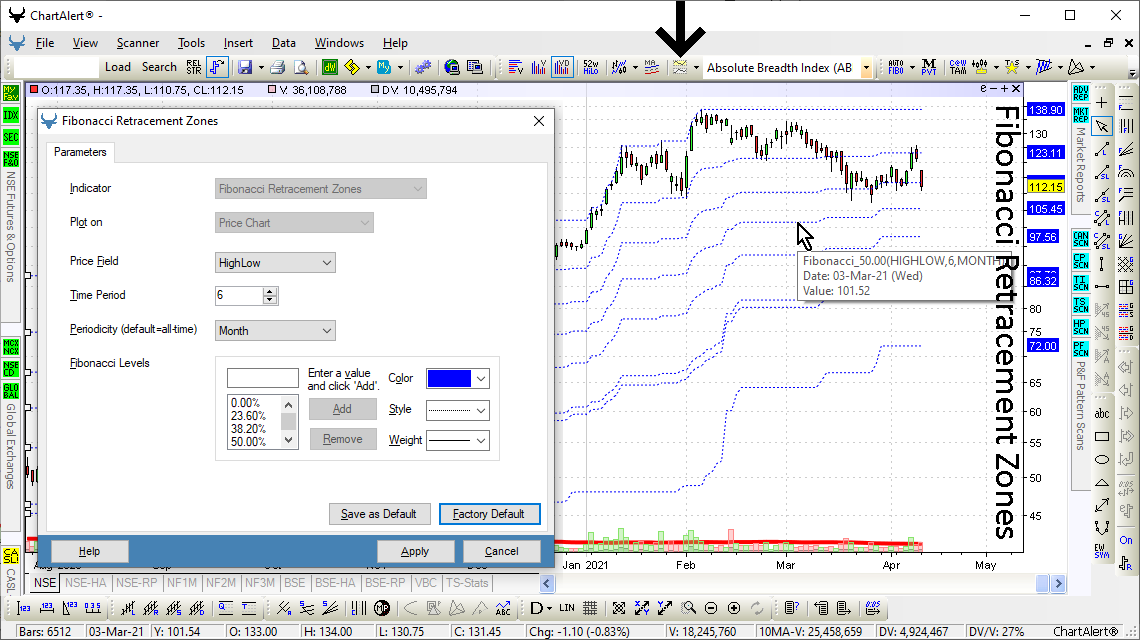Click the green IDX sidebar icon

tap(11, 115)
